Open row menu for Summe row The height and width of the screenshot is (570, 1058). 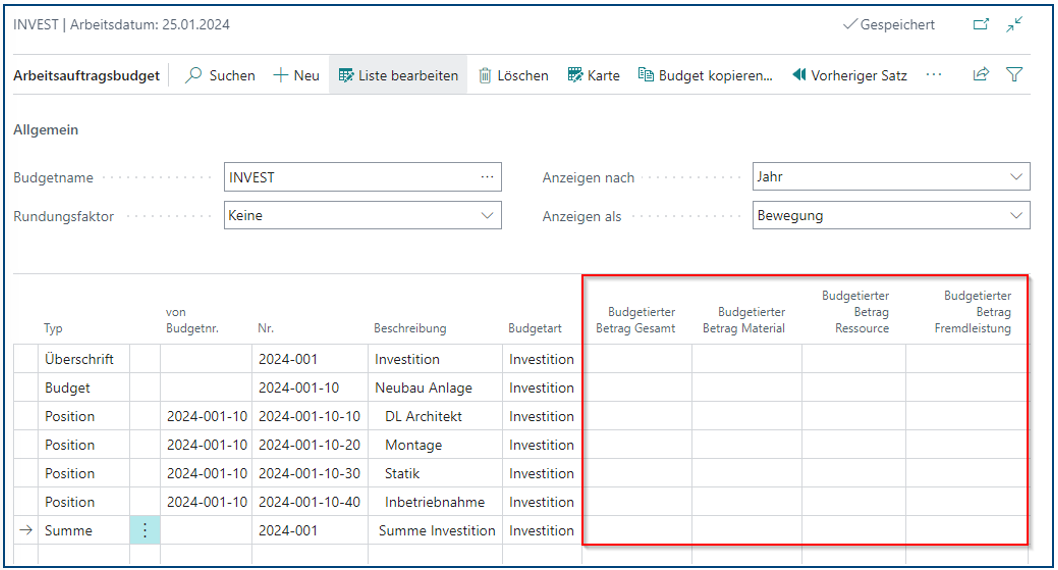point(144,530)
